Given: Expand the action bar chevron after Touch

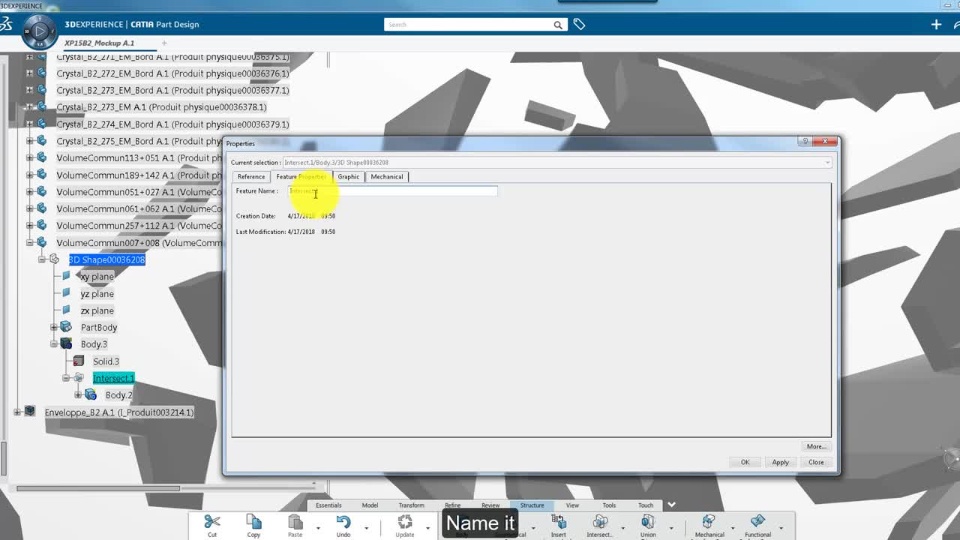Looking at the screenshot, I should click(672, 504).
